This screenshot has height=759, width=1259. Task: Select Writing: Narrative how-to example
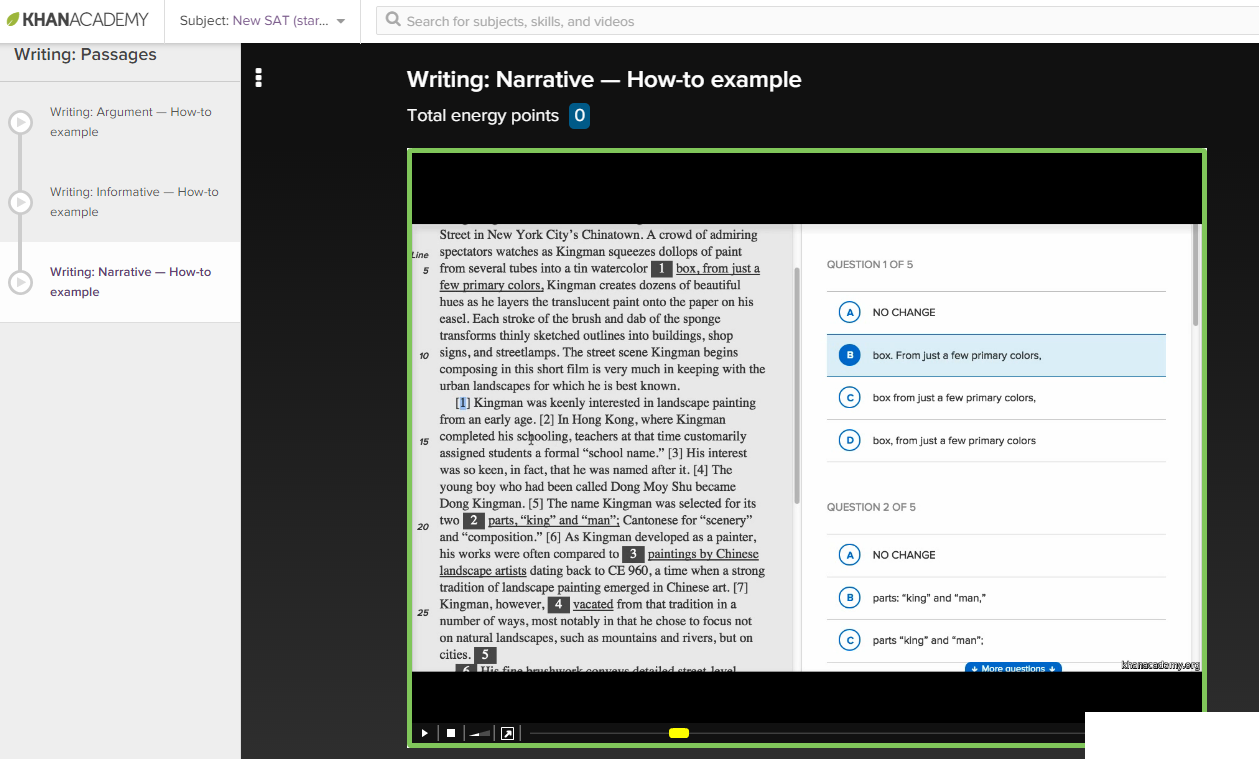coord(131,282)
